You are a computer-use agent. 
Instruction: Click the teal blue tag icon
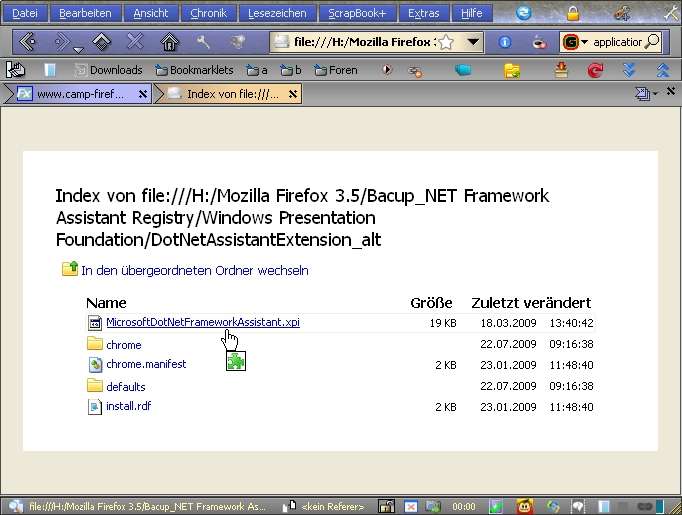pyautogui.click(x=463, y=70)
